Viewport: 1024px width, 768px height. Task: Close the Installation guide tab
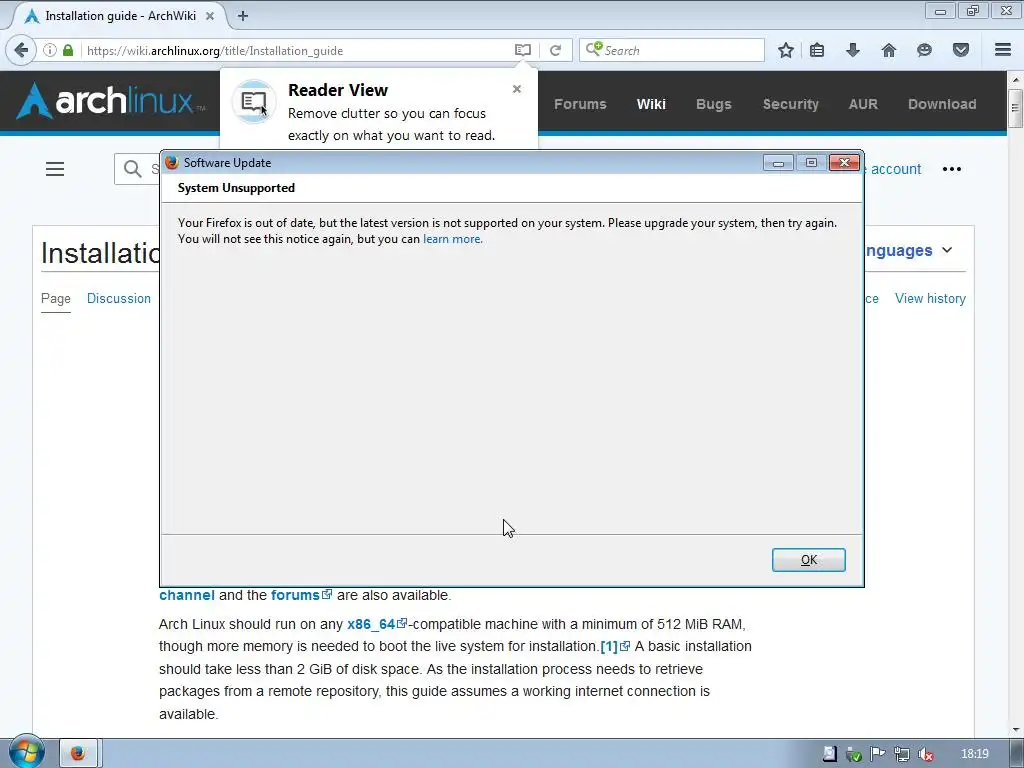[x=210, y=16]
